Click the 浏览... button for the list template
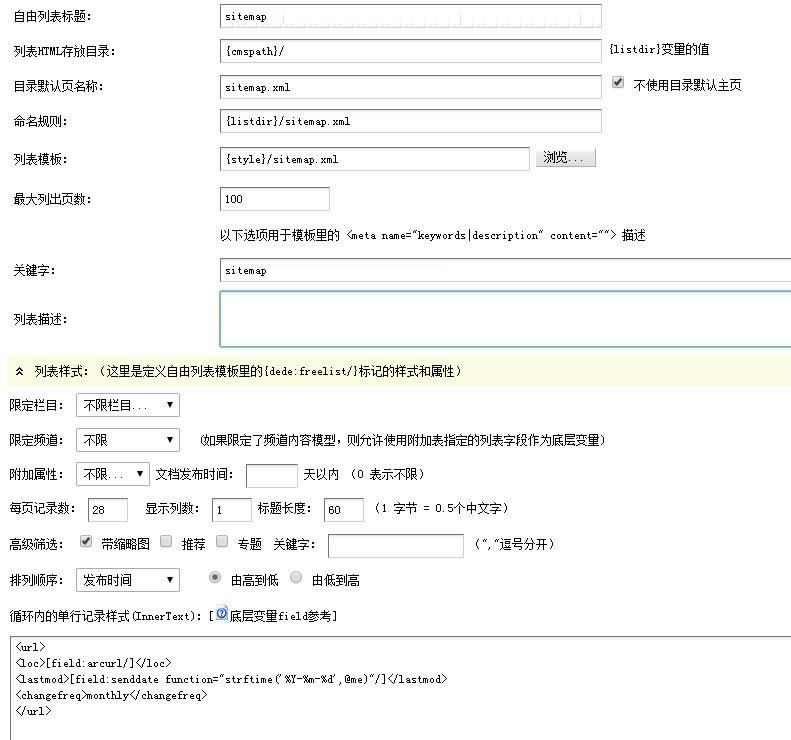 coord(566,158)
